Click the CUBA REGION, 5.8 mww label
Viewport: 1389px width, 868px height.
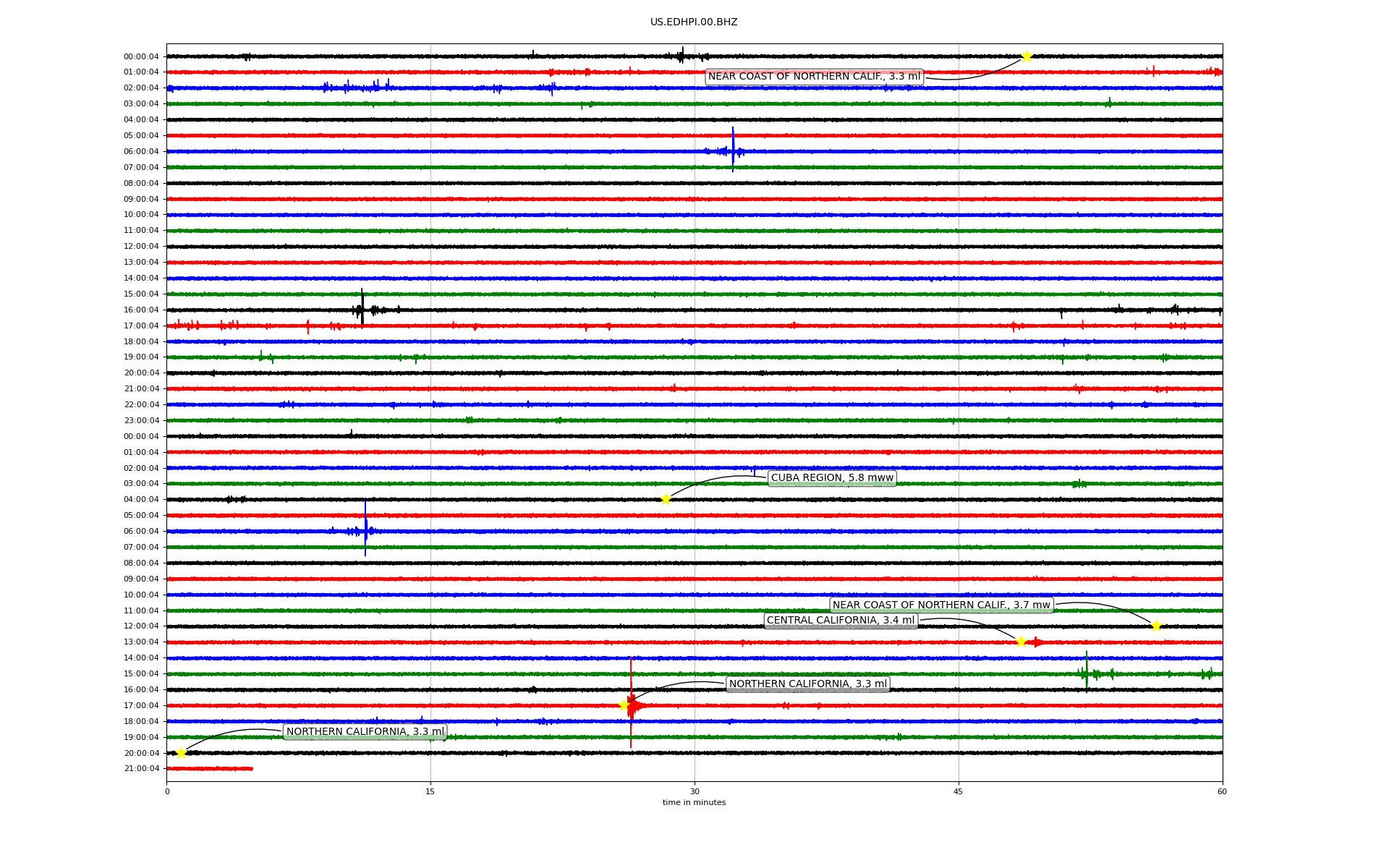[832, 478]
